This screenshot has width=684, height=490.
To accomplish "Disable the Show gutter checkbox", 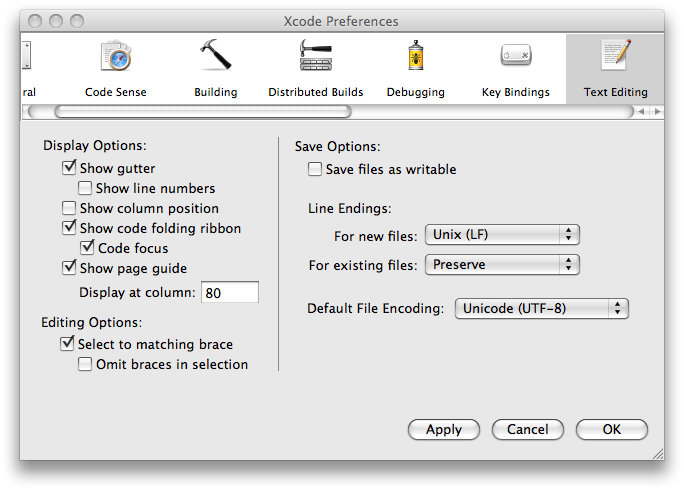I will (x=69, y=168).
